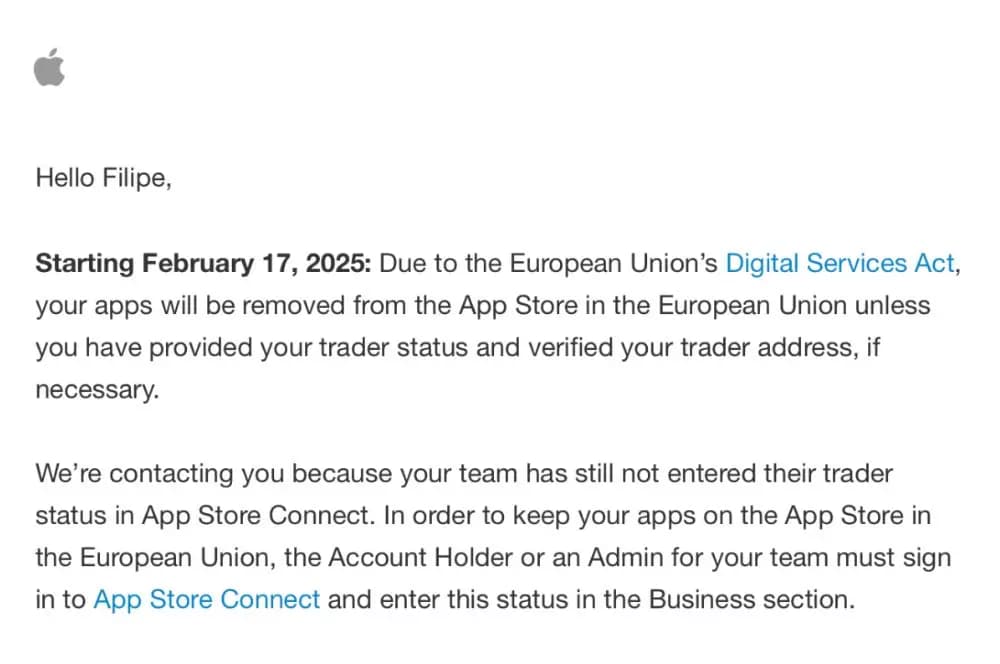1000x664 pixels.
Task: Open the Digital Services Act link
Action: click(x=840, y=264)
